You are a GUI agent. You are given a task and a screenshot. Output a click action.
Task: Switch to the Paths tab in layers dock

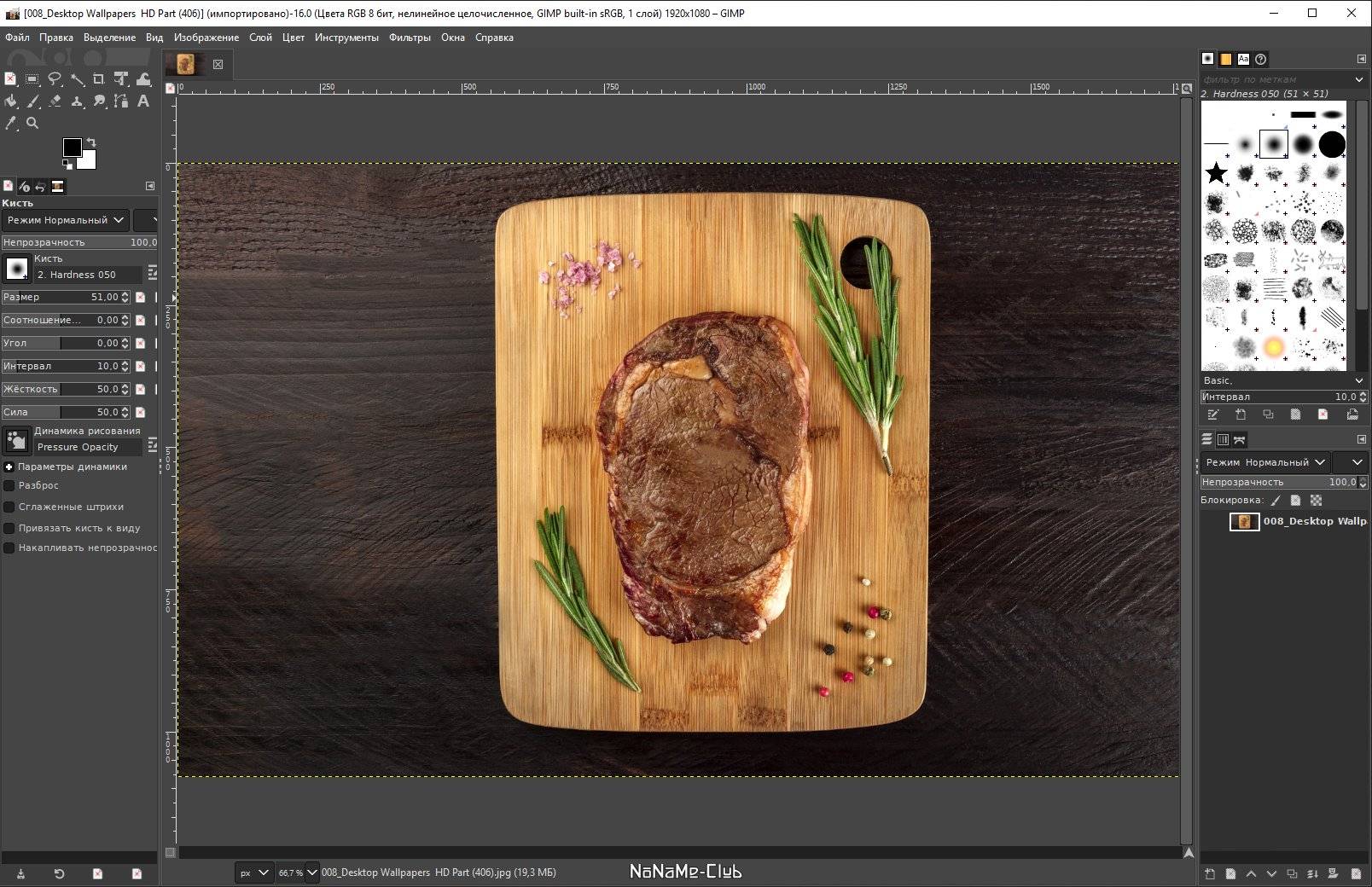pos(1240,440)
